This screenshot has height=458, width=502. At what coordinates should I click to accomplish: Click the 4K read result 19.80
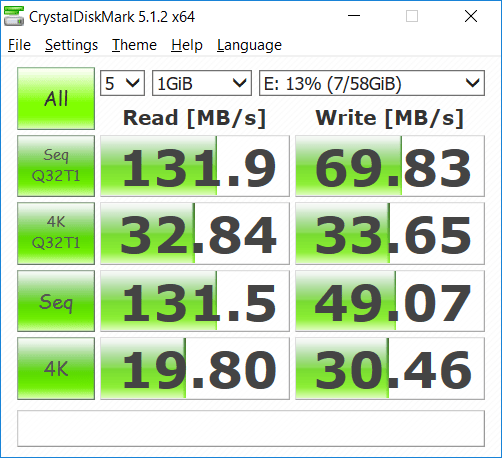[x=195, y=368]
